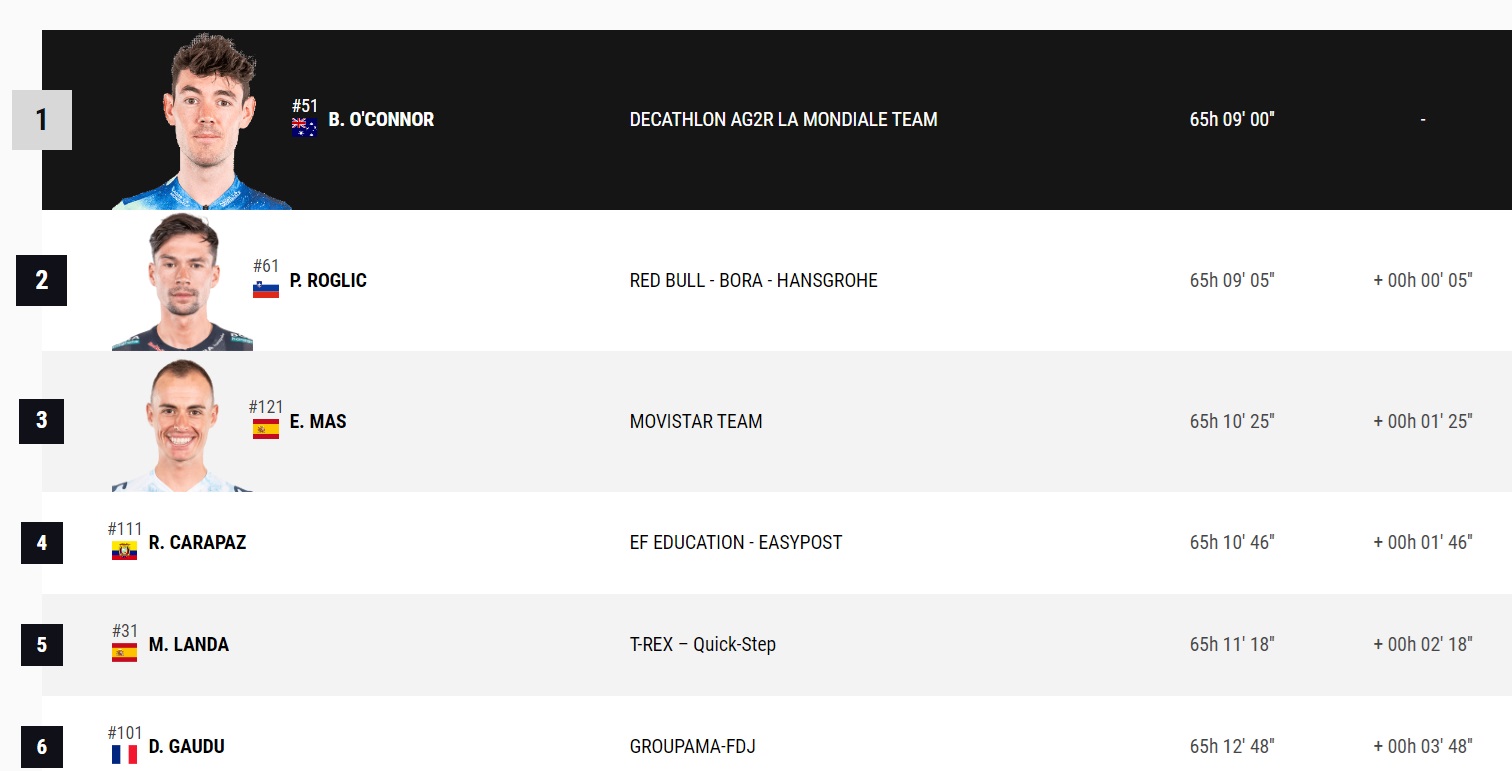Click the Ecuadorian flag beside R. Carapaz

[124, 550]
